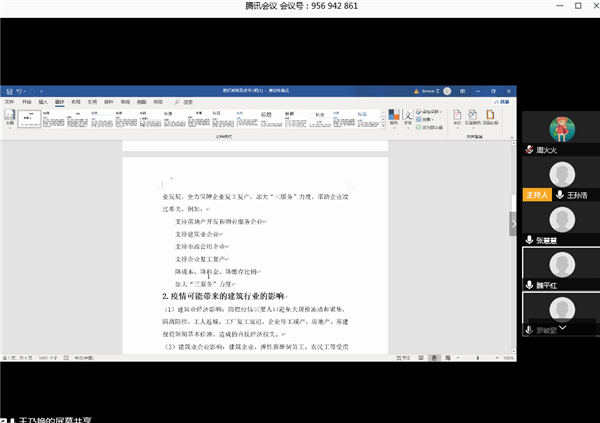
Task: Open the 页面颜色 page color dropdown
Action: [473, 118]
